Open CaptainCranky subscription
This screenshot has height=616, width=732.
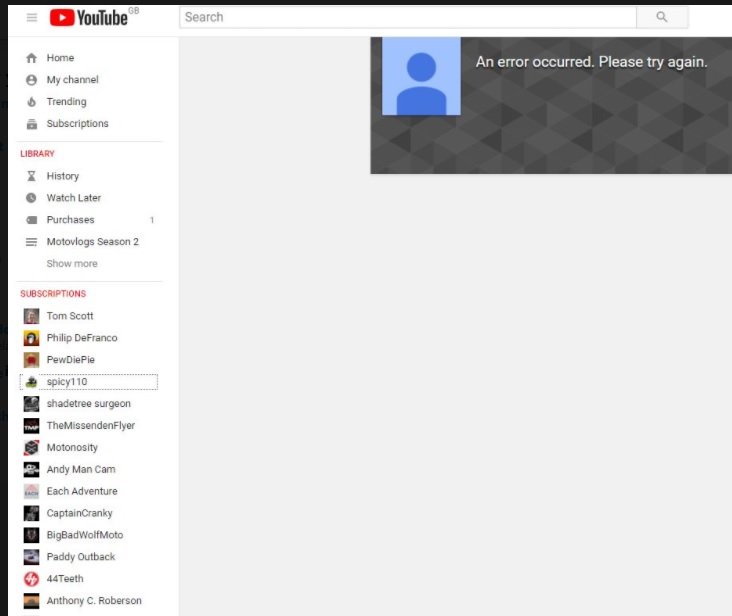point(79,513)
